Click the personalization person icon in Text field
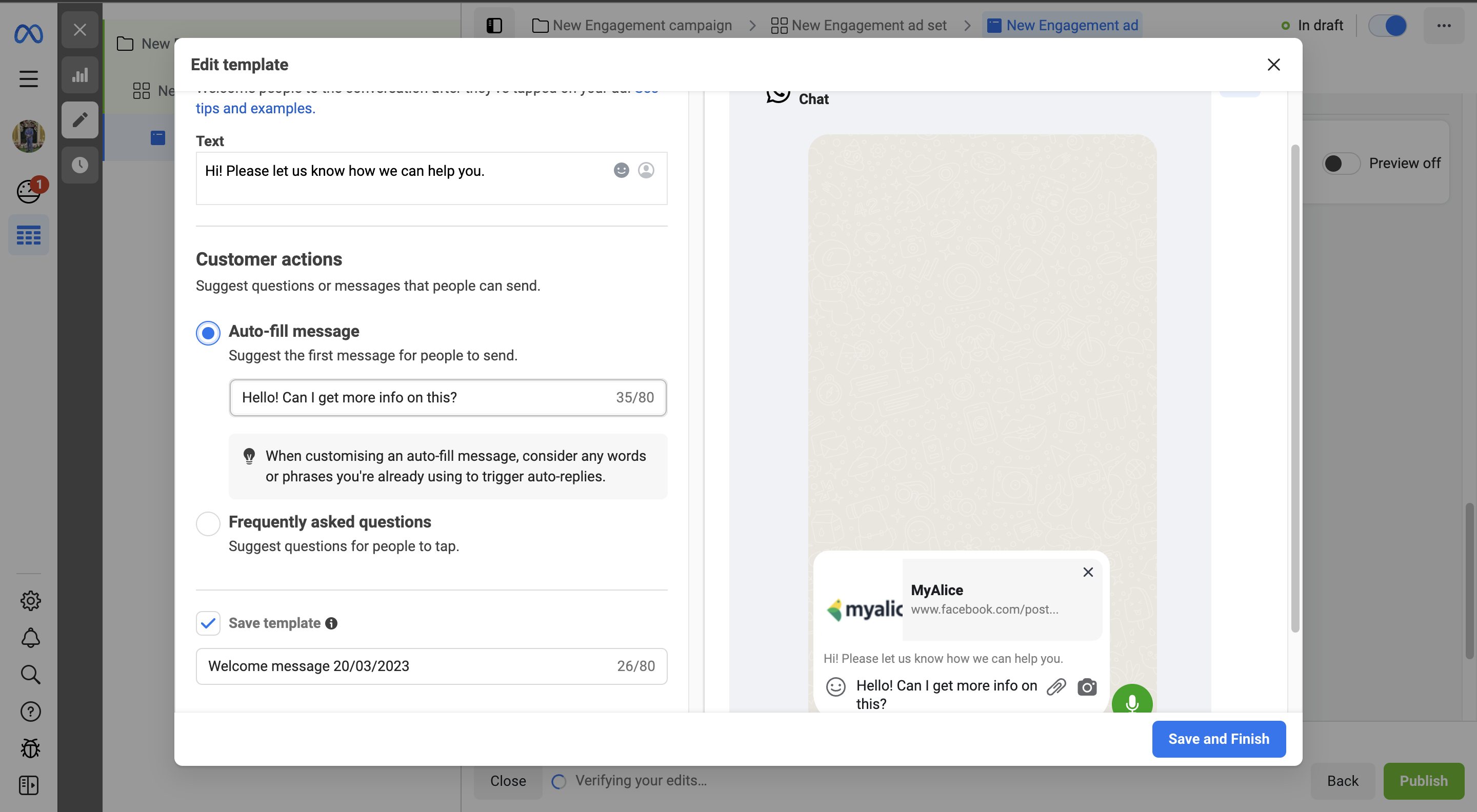 click(x=646, y=170)
